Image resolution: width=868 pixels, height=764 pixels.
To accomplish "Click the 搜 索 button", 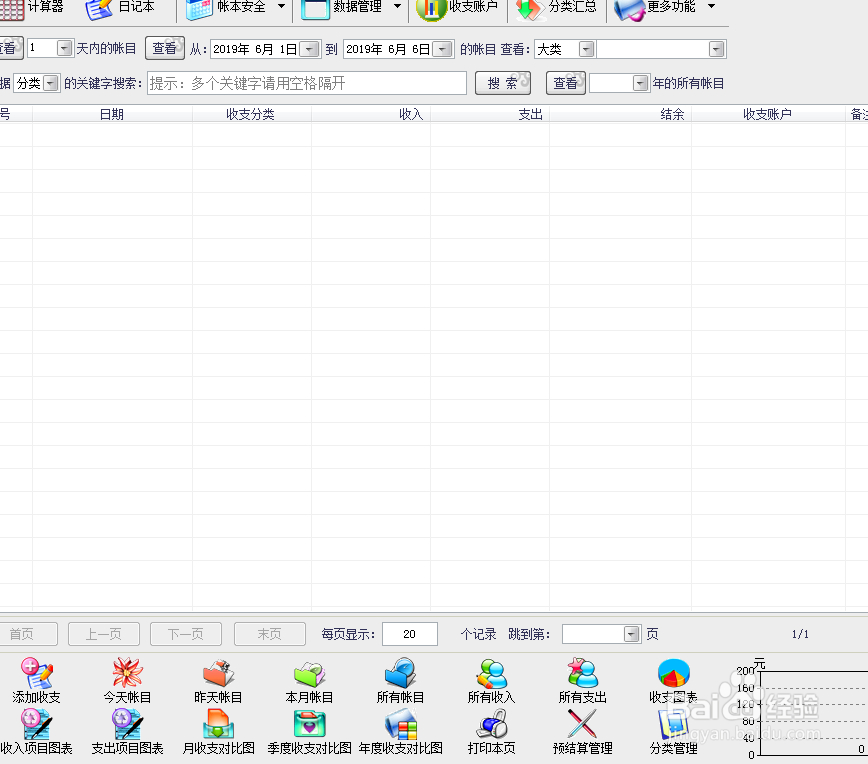I will [x=502, y=84].
